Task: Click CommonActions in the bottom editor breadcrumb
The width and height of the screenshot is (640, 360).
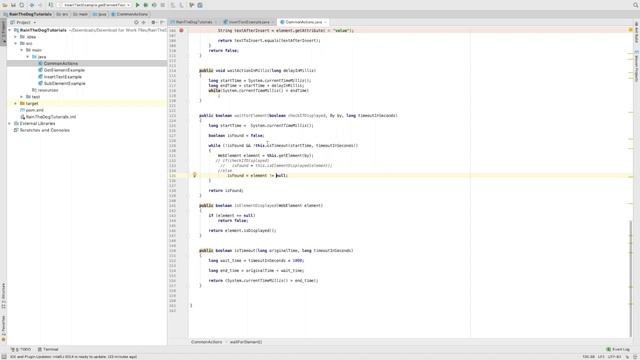Action: click(x=207, y=342)
